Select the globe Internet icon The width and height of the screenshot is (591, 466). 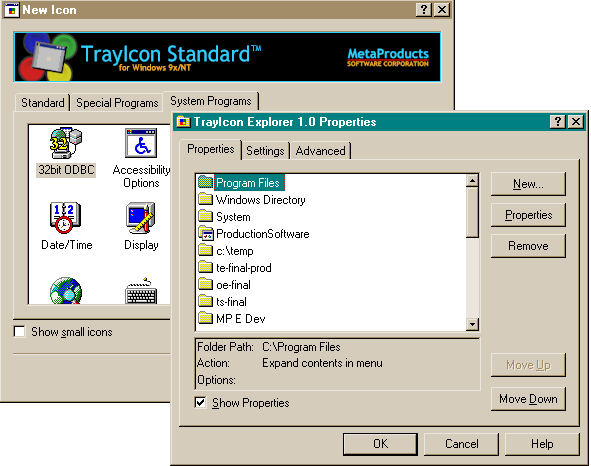[x=66, y=291]
